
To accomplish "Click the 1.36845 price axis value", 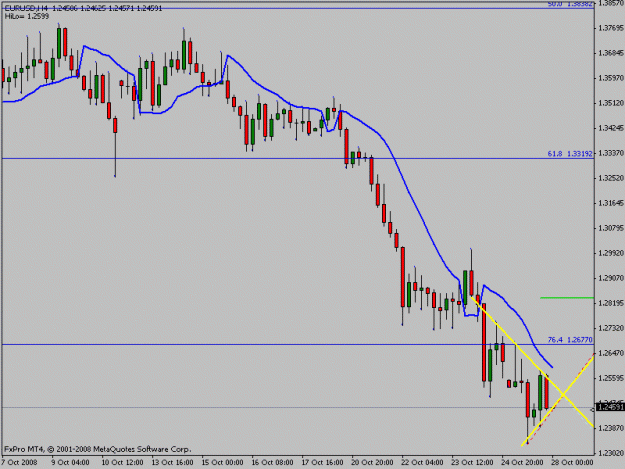I will (x=611, y=53).
